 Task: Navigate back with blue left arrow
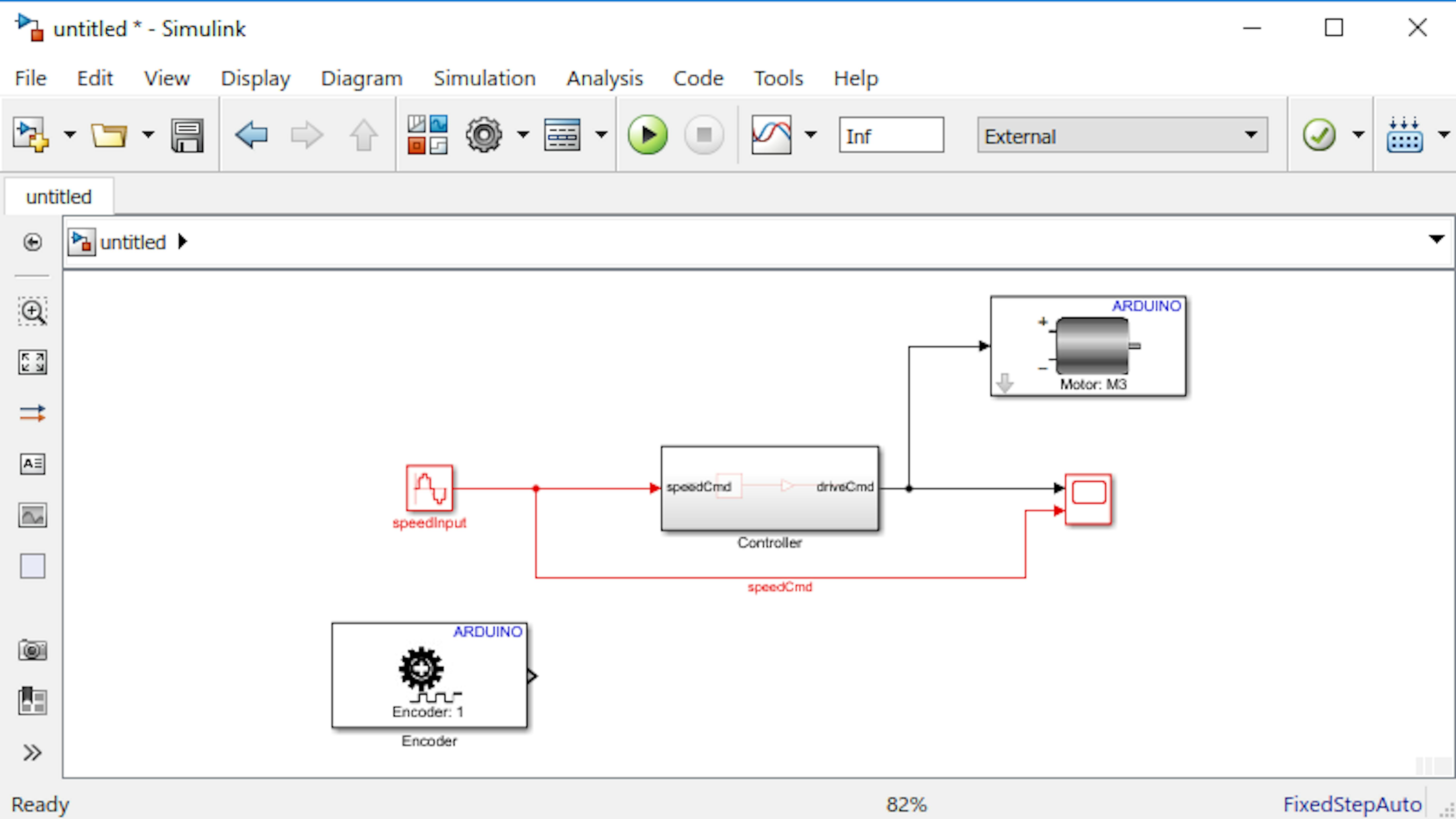pos(251,136)
